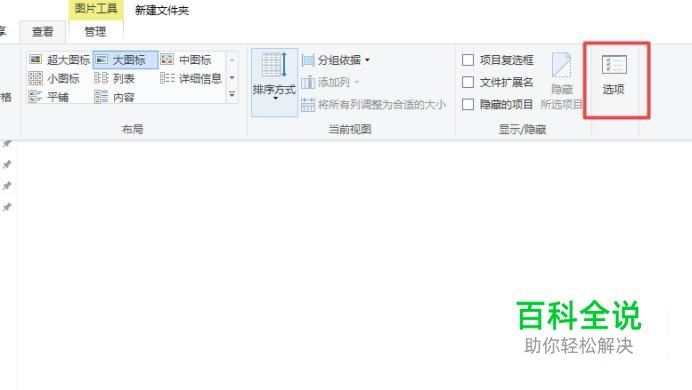The width and height of the screenshot is (692, 390).
Task: Click Hide selected items button
Action: click(562, 81)
